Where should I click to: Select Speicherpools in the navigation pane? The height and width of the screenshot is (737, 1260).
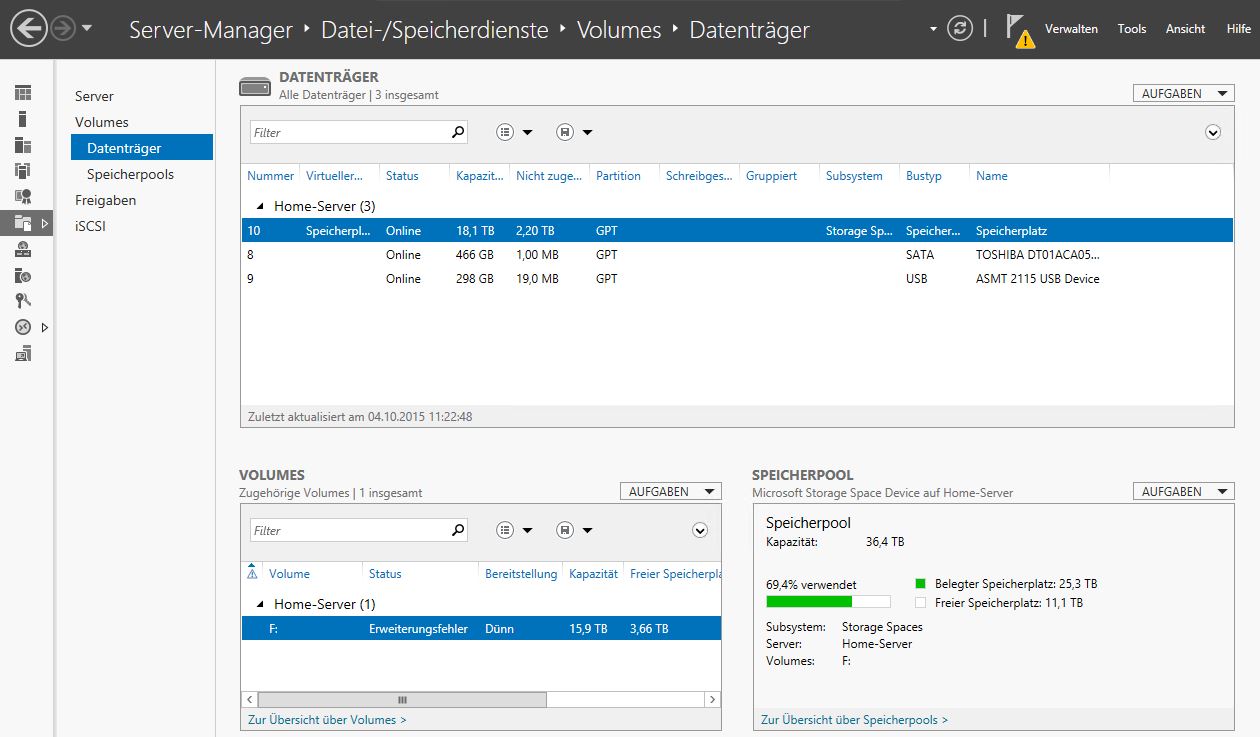click(x=130, y=174)
